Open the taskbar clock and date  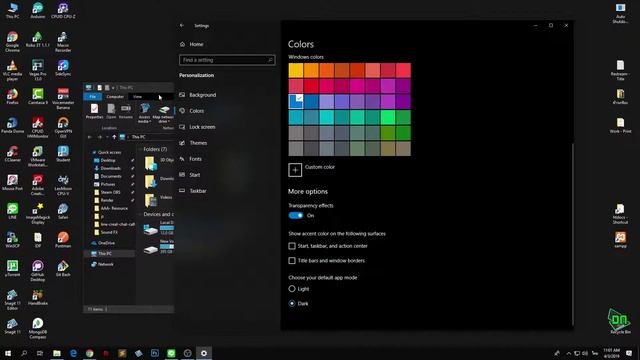pyautogui.click(x=611, y=353)
